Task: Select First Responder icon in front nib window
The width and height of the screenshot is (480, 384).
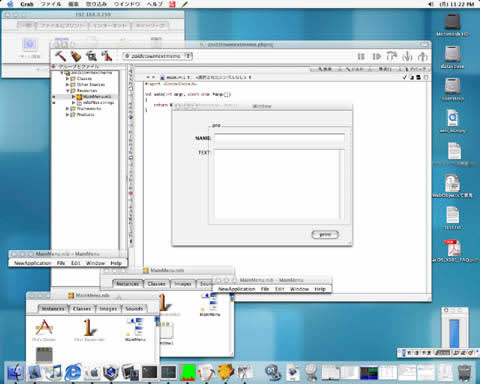Action: (89, 330)
